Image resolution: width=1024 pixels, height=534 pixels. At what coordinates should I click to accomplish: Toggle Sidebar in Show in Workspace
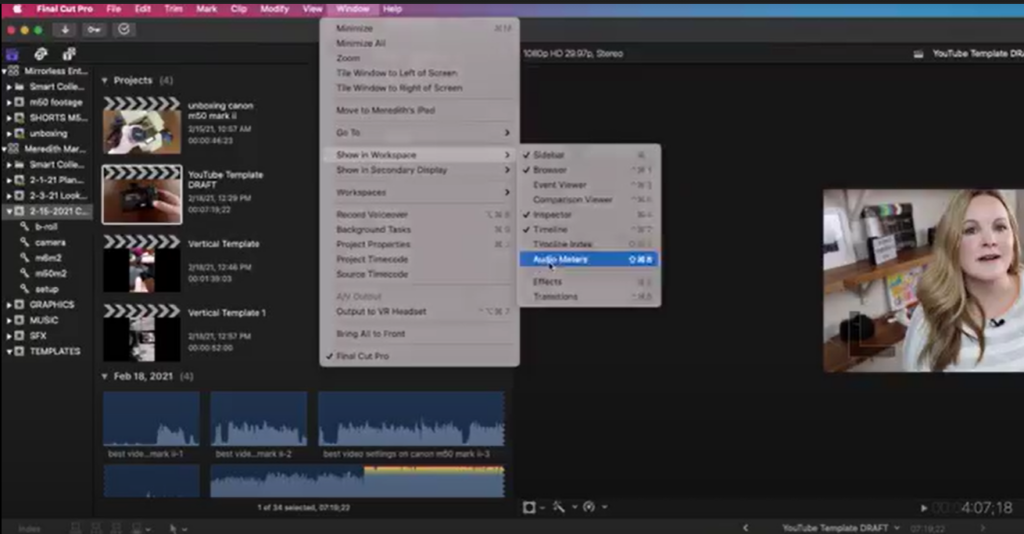(589, 155)
